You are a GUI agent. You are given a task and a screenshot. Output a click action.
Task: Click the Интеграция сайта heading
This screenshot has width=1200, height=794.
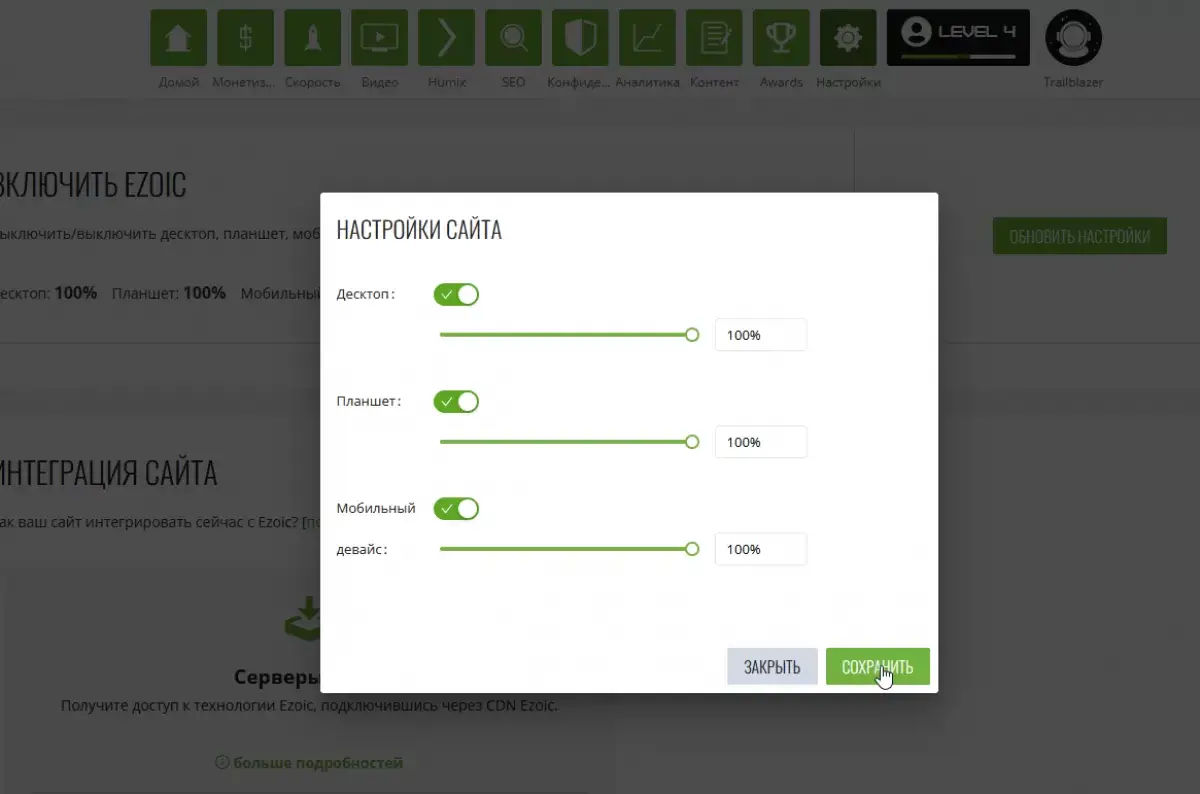tap(108, 473)
